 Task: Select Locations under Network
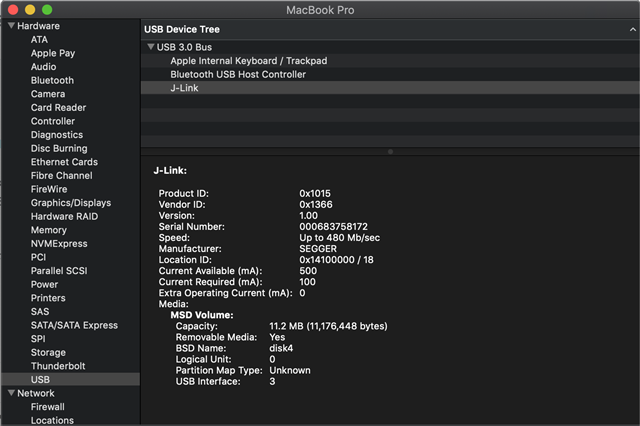coord(52,420)
